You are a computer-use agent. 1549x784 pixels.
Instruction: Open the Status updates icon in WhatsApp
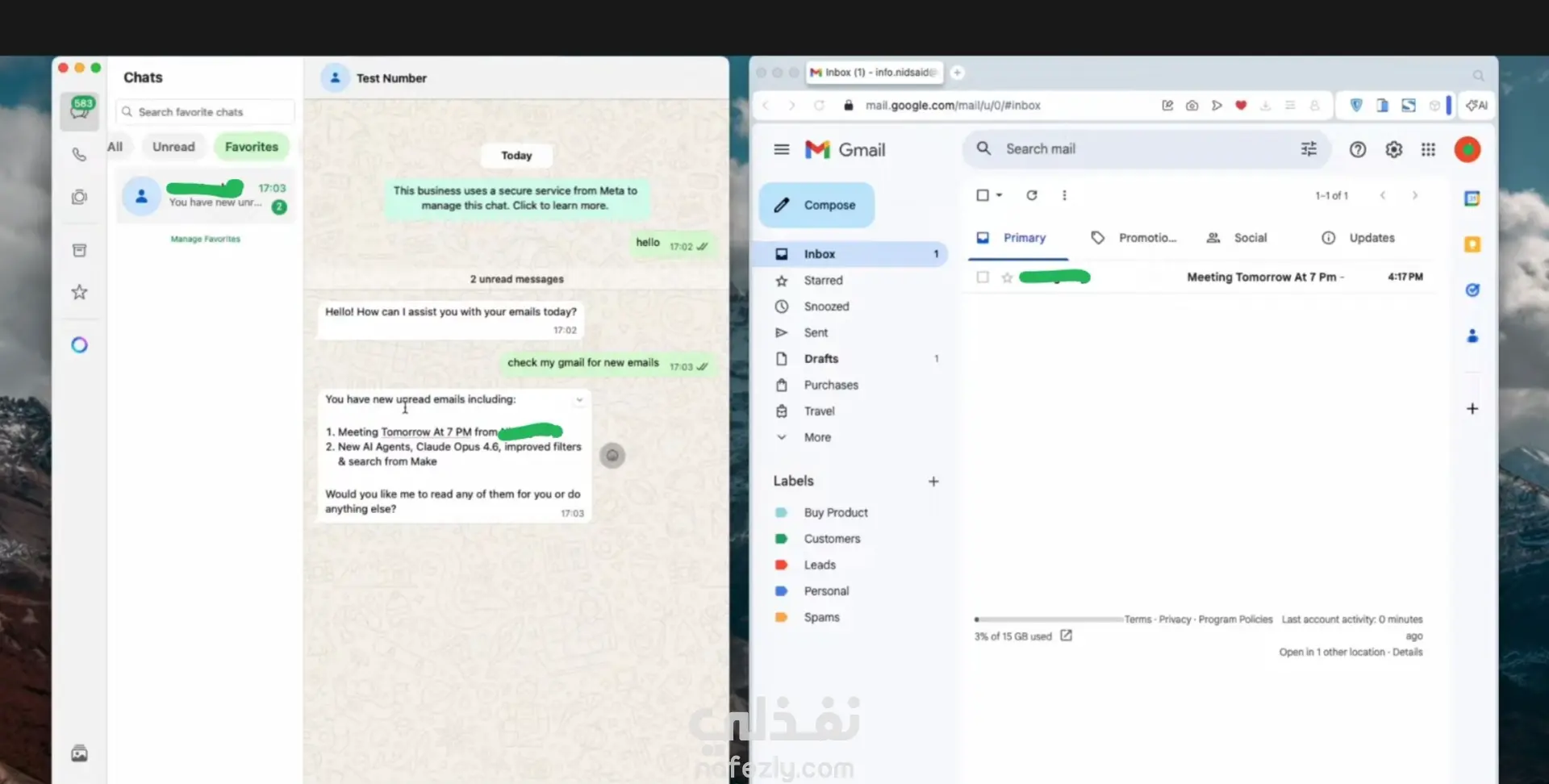[x=79, y=197]
